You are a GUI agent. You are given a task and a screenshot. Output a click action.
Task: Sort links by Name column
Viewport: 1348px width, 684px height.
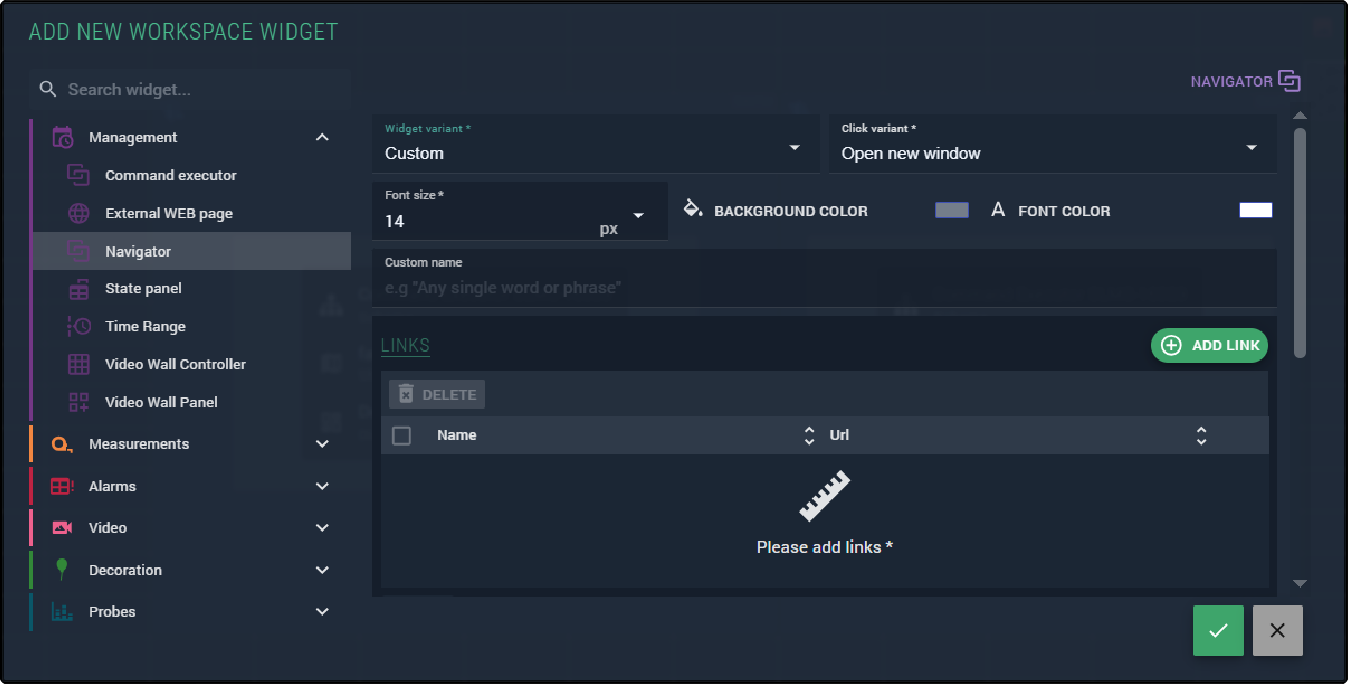click(809, 435)
